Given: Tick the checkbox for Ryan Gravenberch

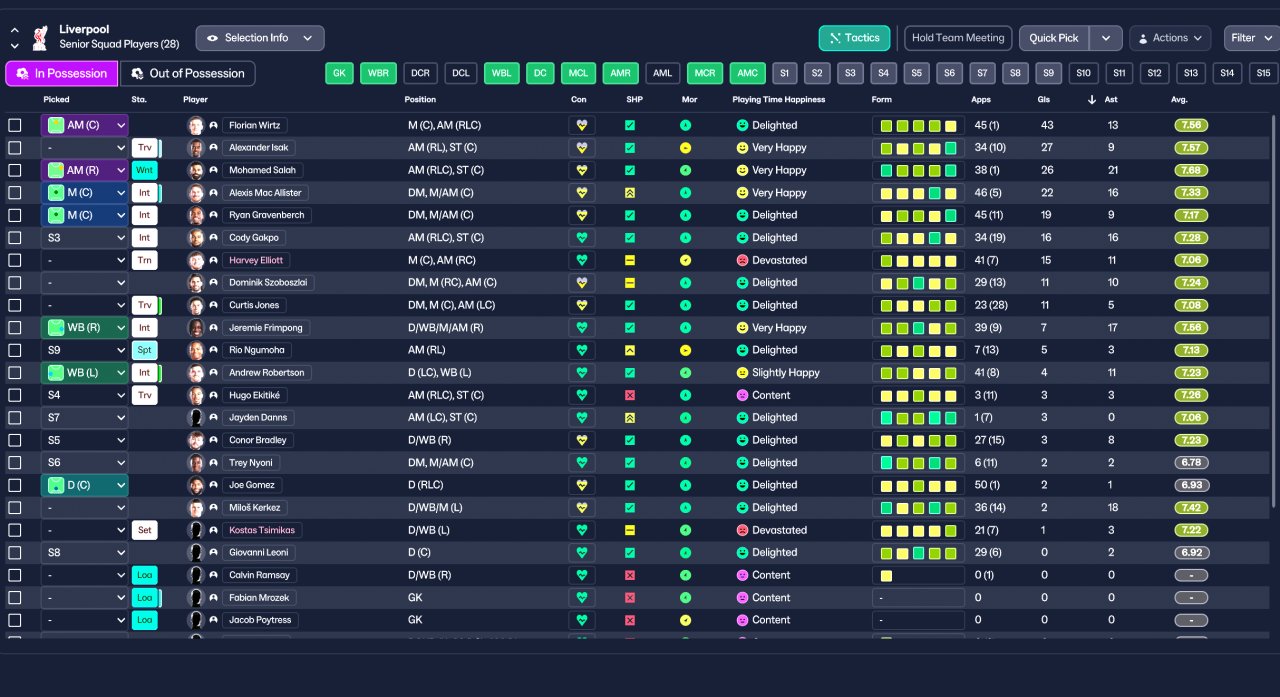Looking at the screenshot, I should 14,216.
